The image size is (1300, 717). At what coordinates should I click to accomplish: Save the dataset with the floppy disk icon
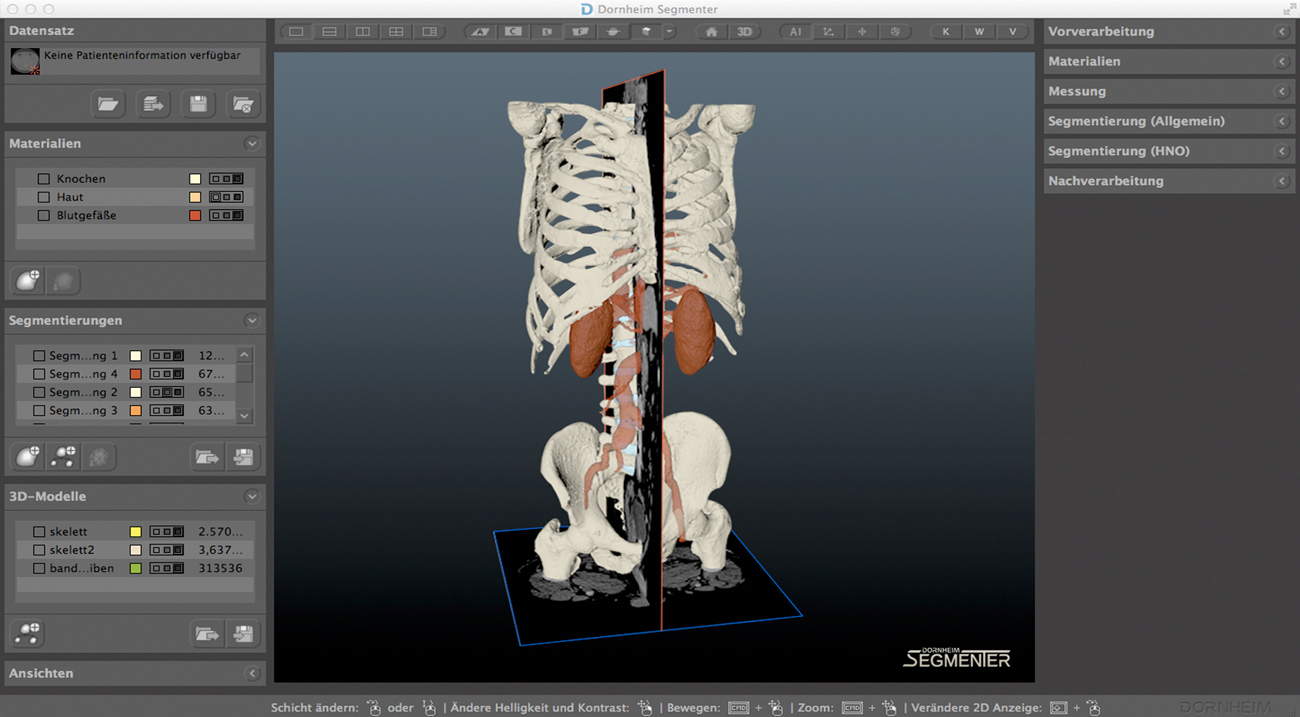(x=198, y=104)
